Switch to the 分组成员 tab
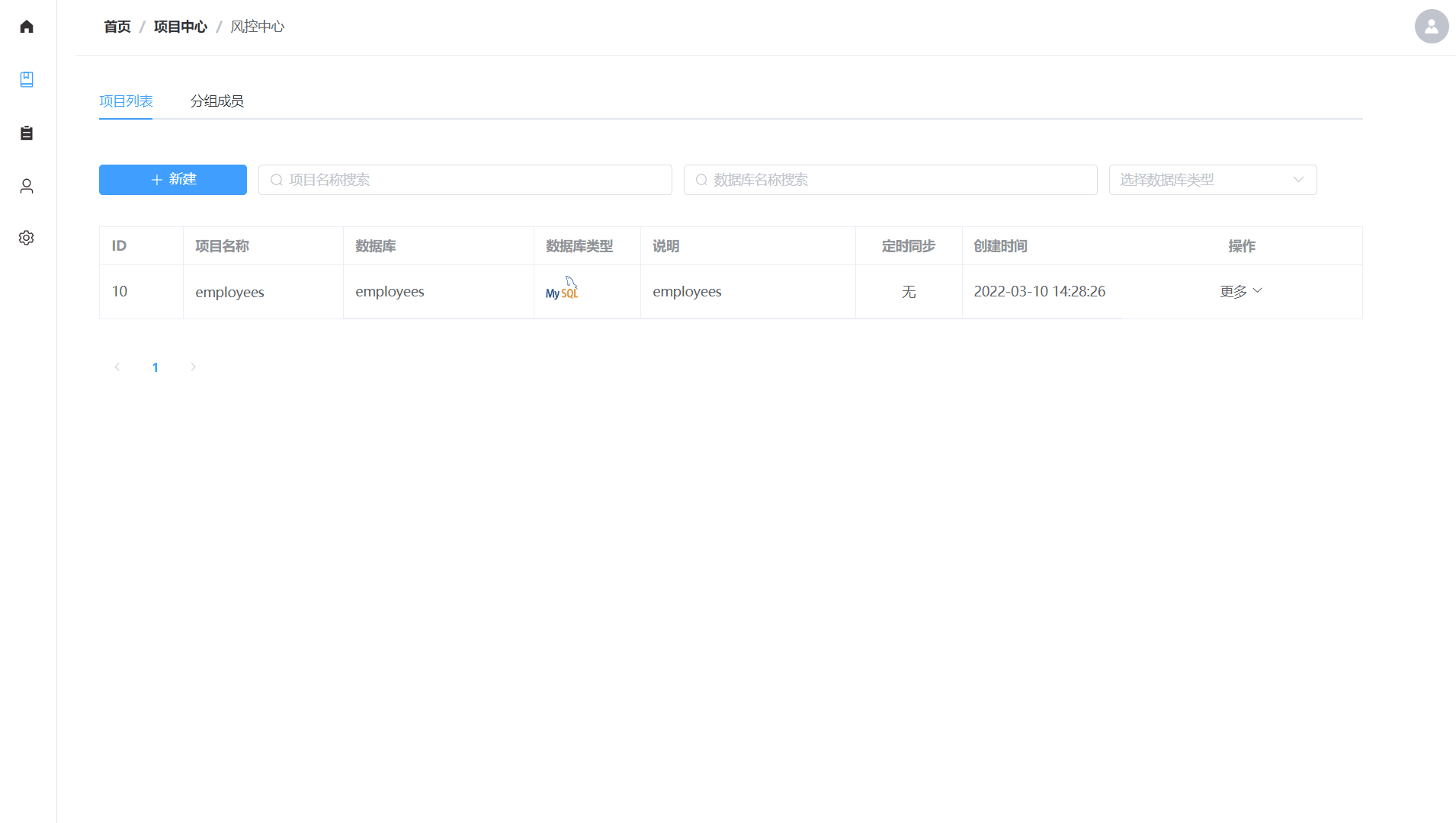 tap(217, 101)
